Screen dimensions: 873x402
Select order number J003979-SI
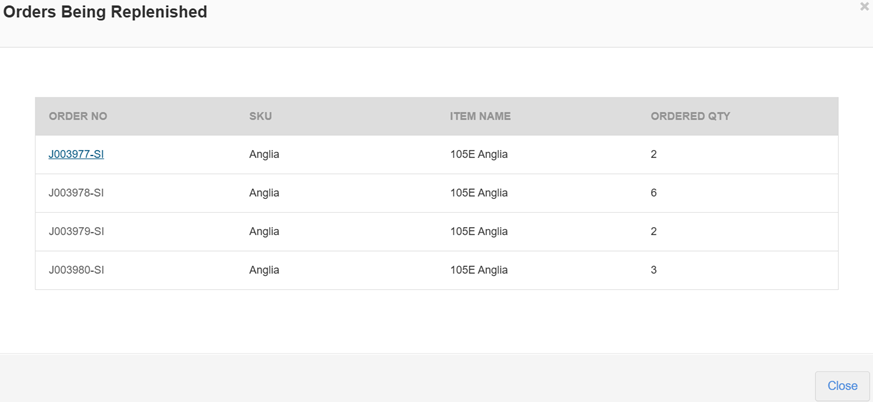point(76,231)
